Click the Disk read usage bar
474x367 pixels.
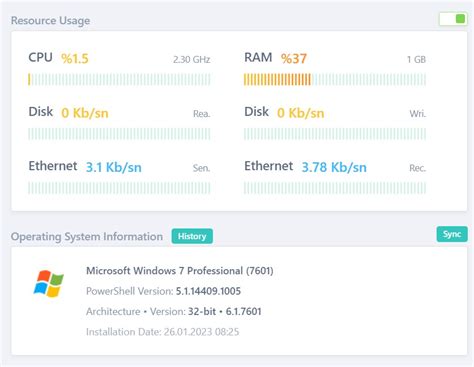point(119,134)
